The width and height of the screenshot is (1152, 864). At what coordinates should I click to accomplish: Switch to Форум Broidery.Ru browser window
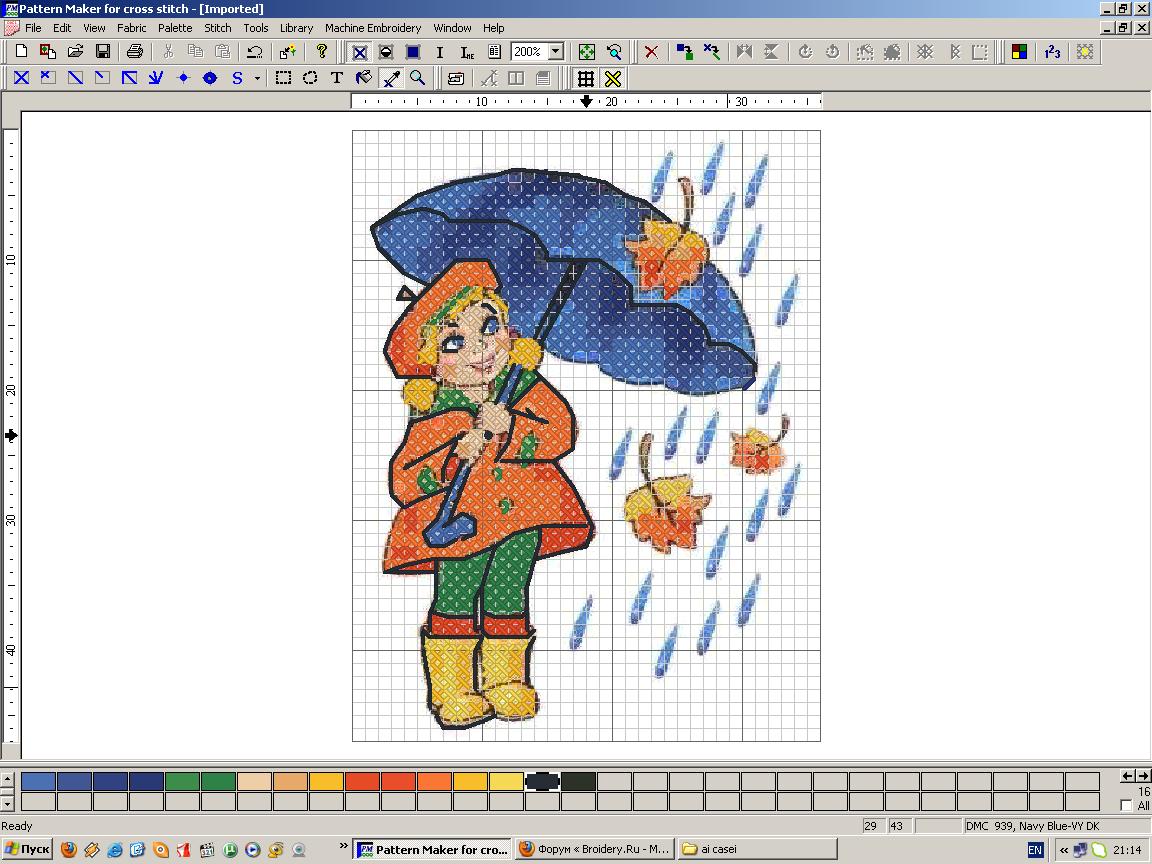[x=594, y=849]
